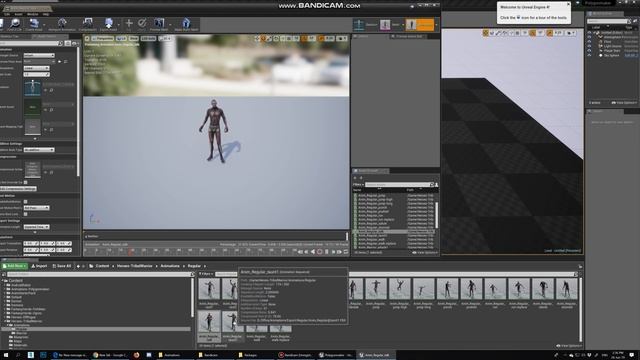Click View Options in Content Browser bottom right

click(x=569, y=346)
